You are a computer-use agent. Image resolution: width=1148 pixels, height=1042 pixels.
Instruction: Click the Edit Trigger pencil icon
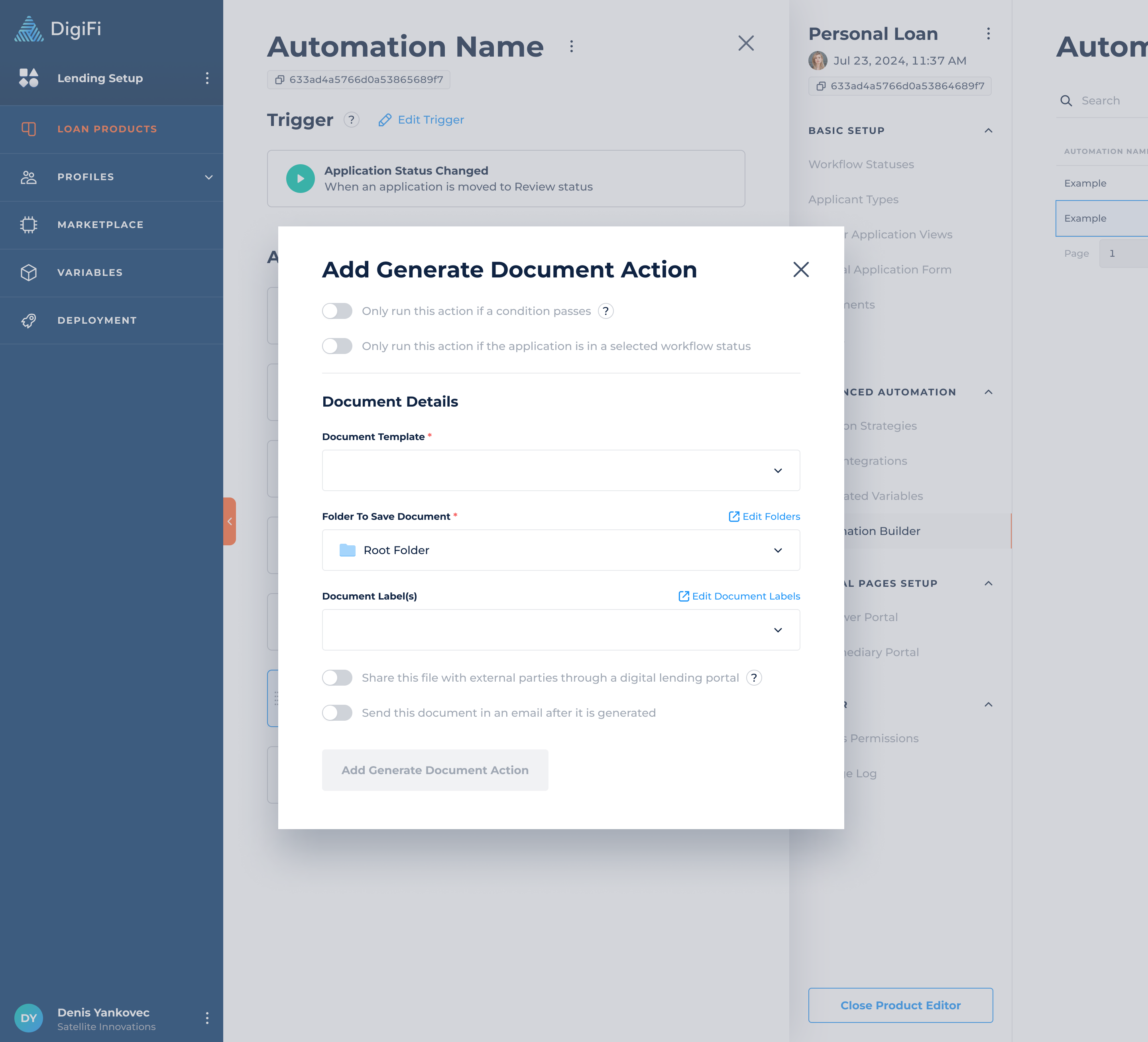(385, 120)
